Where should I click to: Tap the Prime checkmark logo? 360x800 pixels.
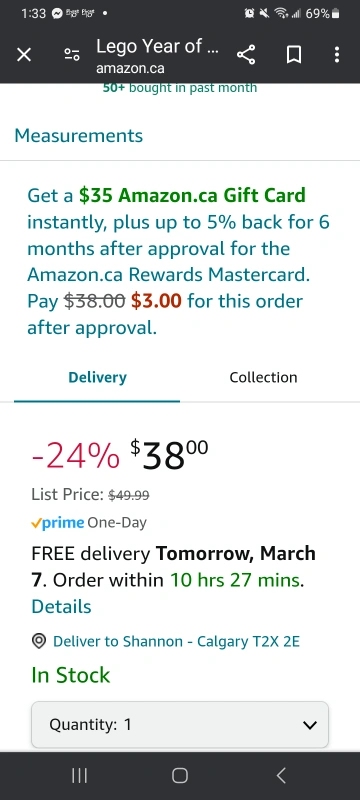58,523
